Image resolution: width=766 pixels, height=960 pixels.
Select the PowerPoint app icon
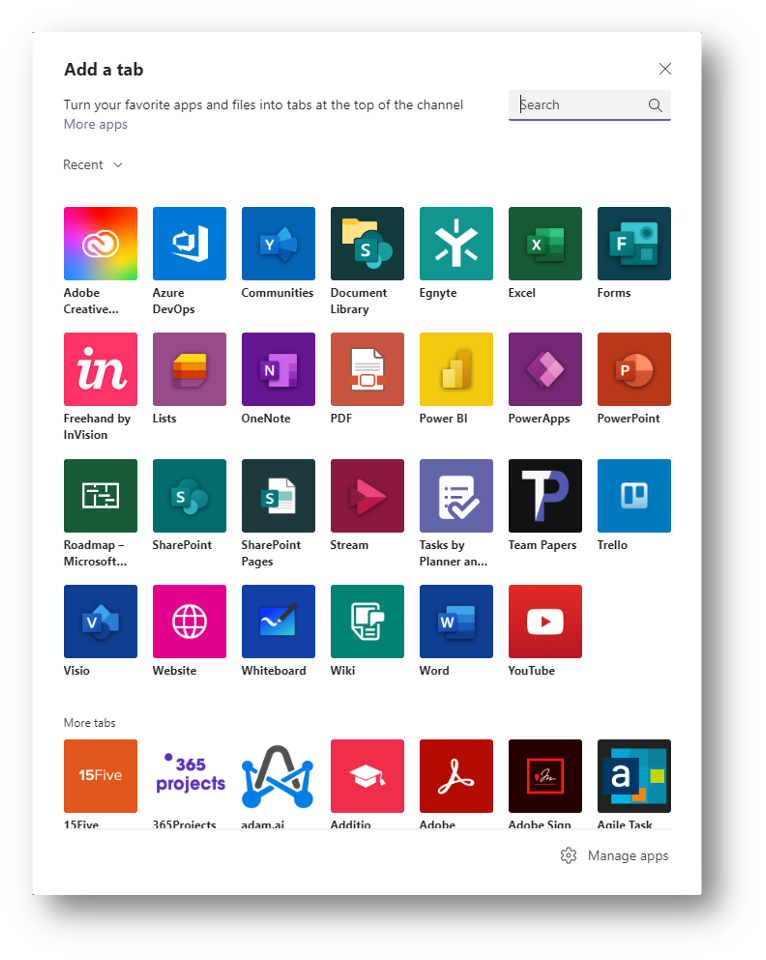pyautogui.click(x=634, y=369)
